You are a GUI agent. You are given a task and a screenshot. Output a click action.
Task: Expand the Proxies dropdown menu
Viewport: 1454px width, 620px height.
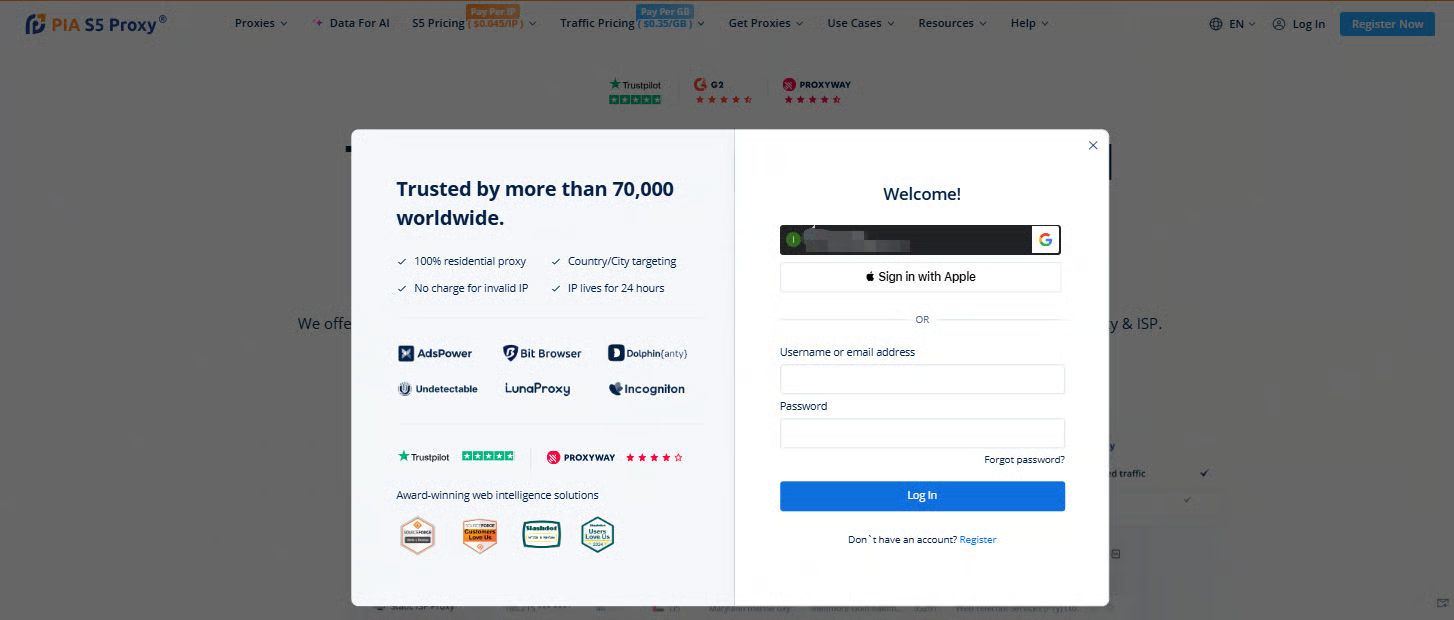(x=261, y=23)
